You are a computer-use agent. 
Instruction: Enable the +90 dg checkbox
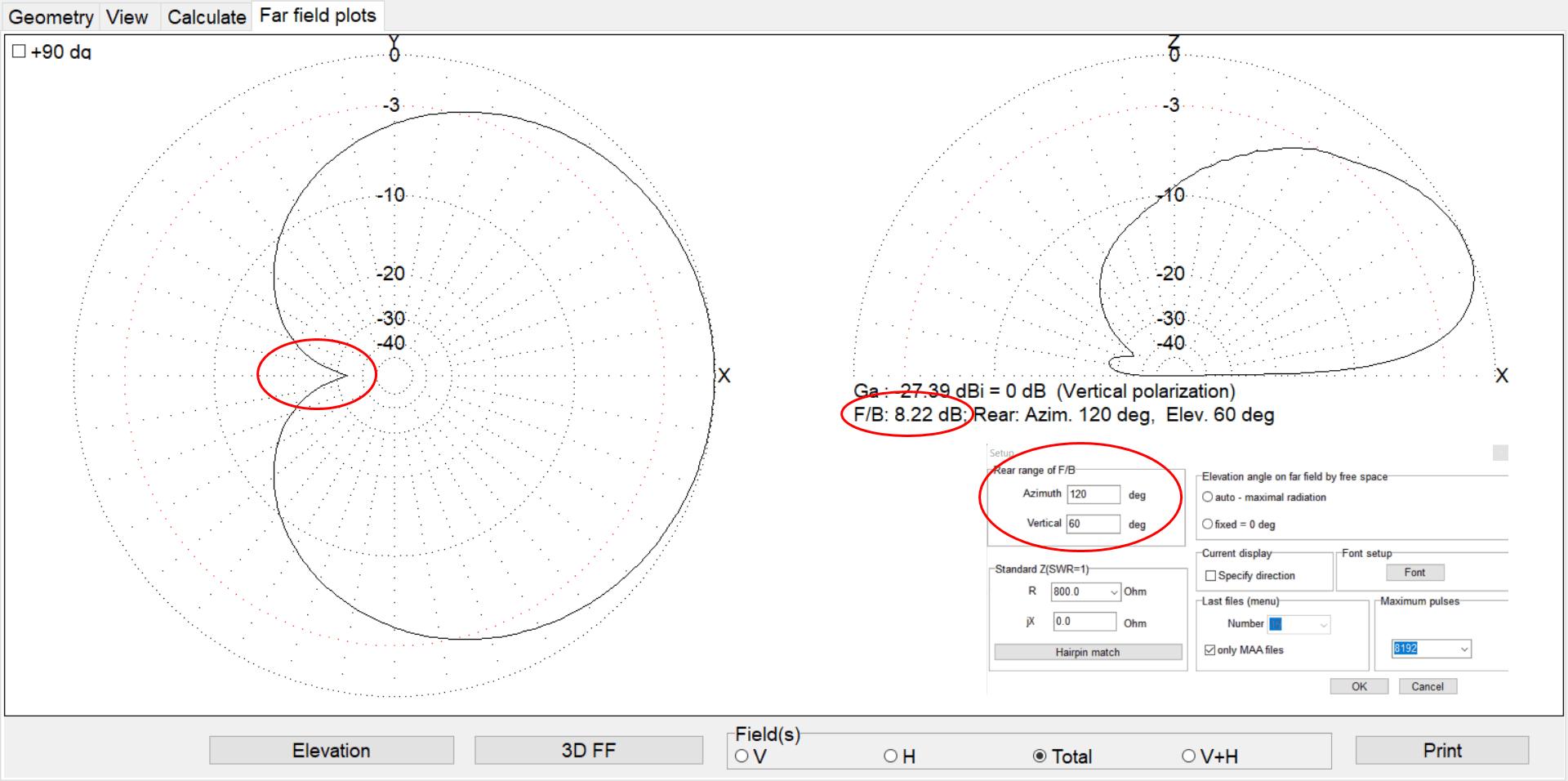[x=20, y=51]
